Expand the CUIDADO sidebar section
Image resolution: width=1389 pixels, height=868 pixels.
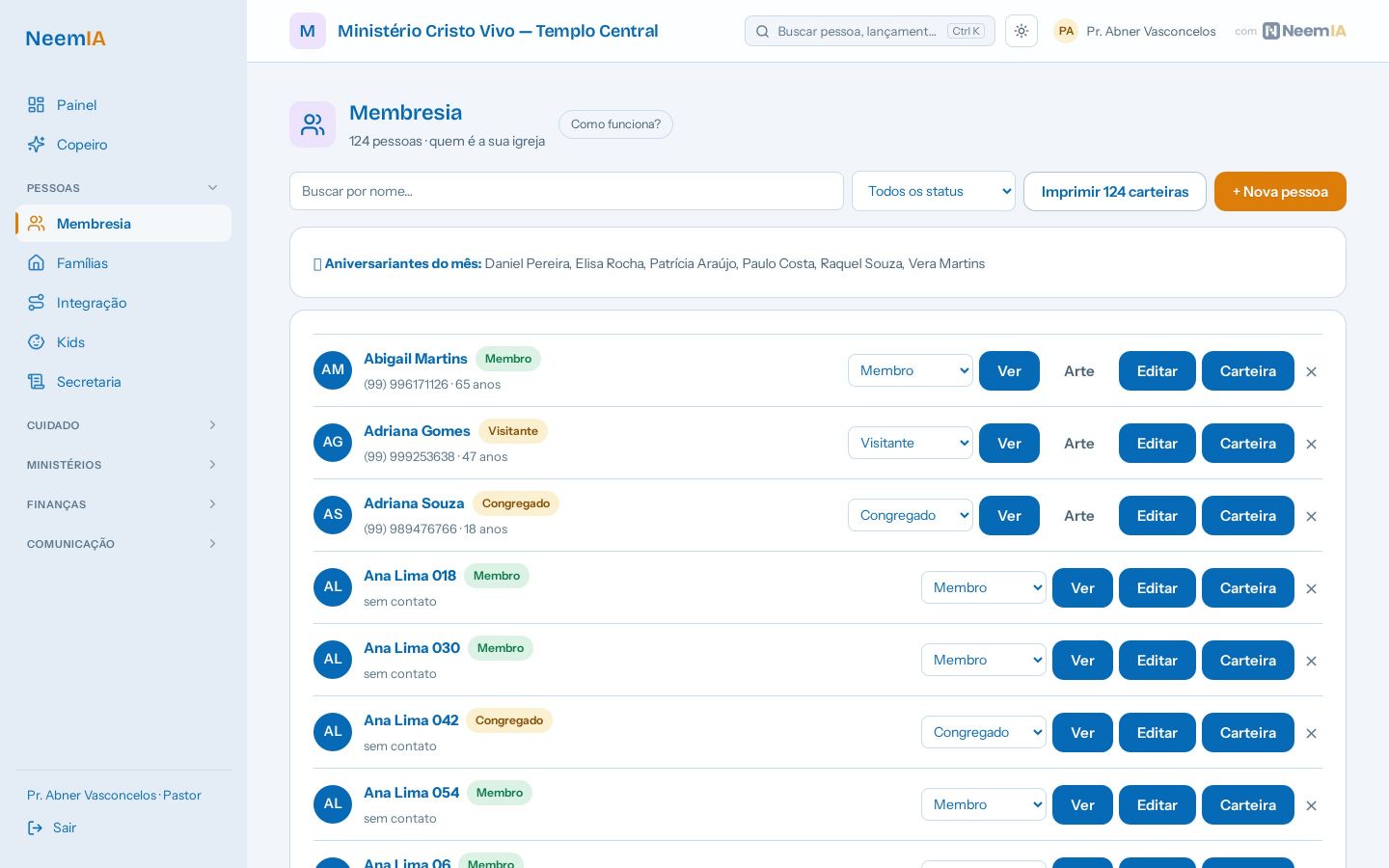(x=123, y=425)
